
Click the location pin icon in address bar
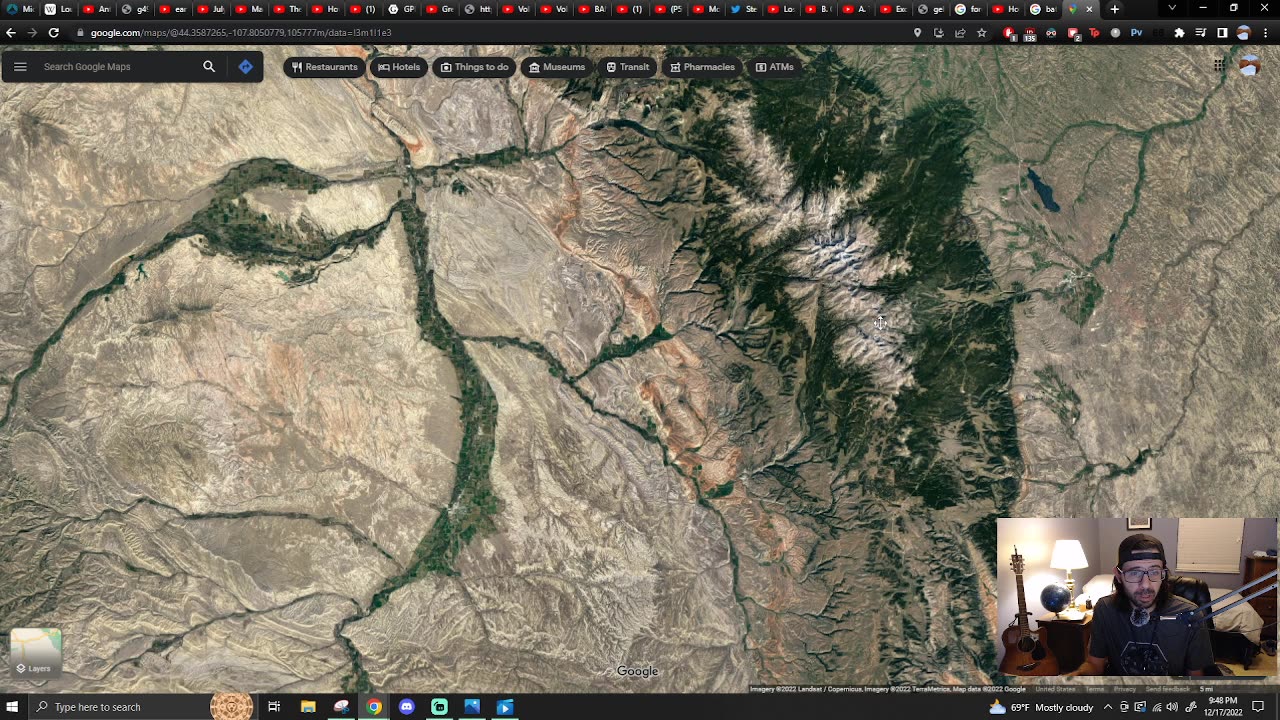click(x=917, y=33)
